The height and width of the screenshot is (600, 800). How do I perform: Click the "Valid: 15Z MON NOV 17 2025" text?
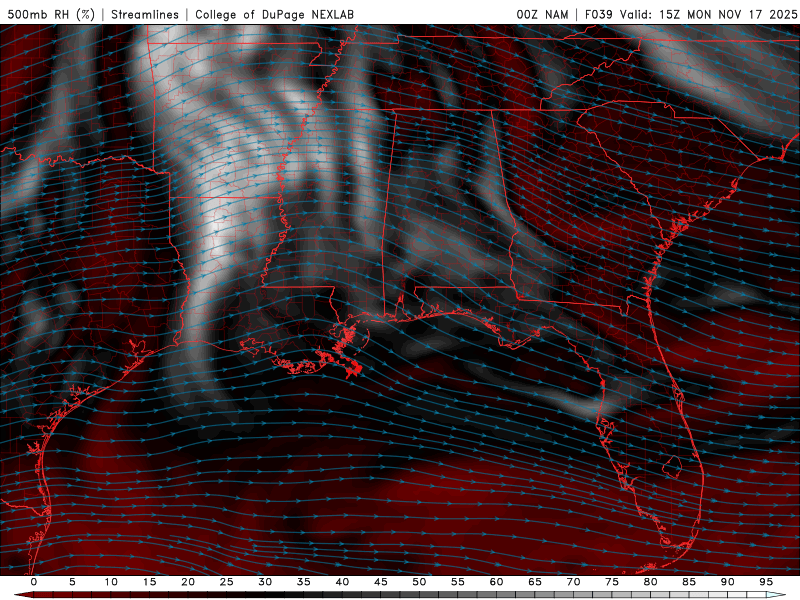pos(709,14)
